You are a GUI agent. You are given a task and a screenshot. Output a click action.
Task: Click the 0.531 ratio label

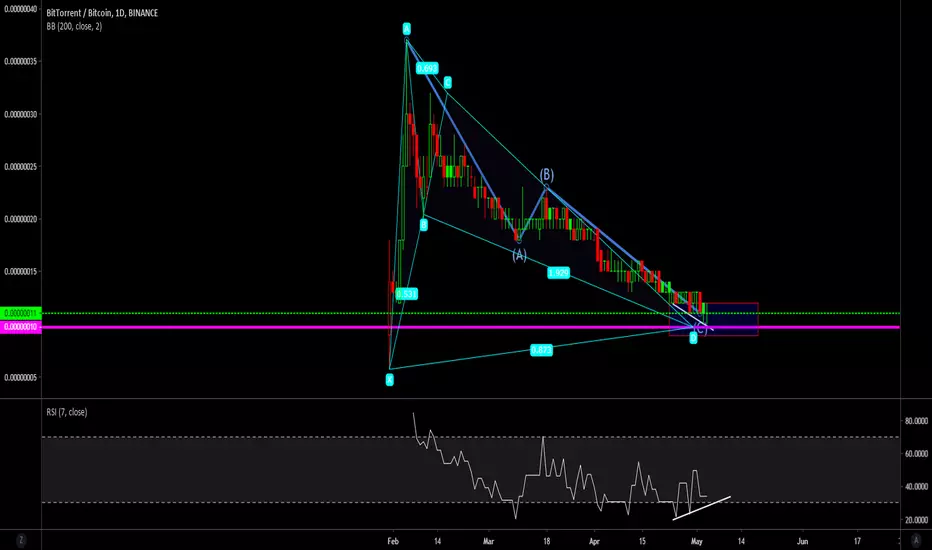pos(407,294)
